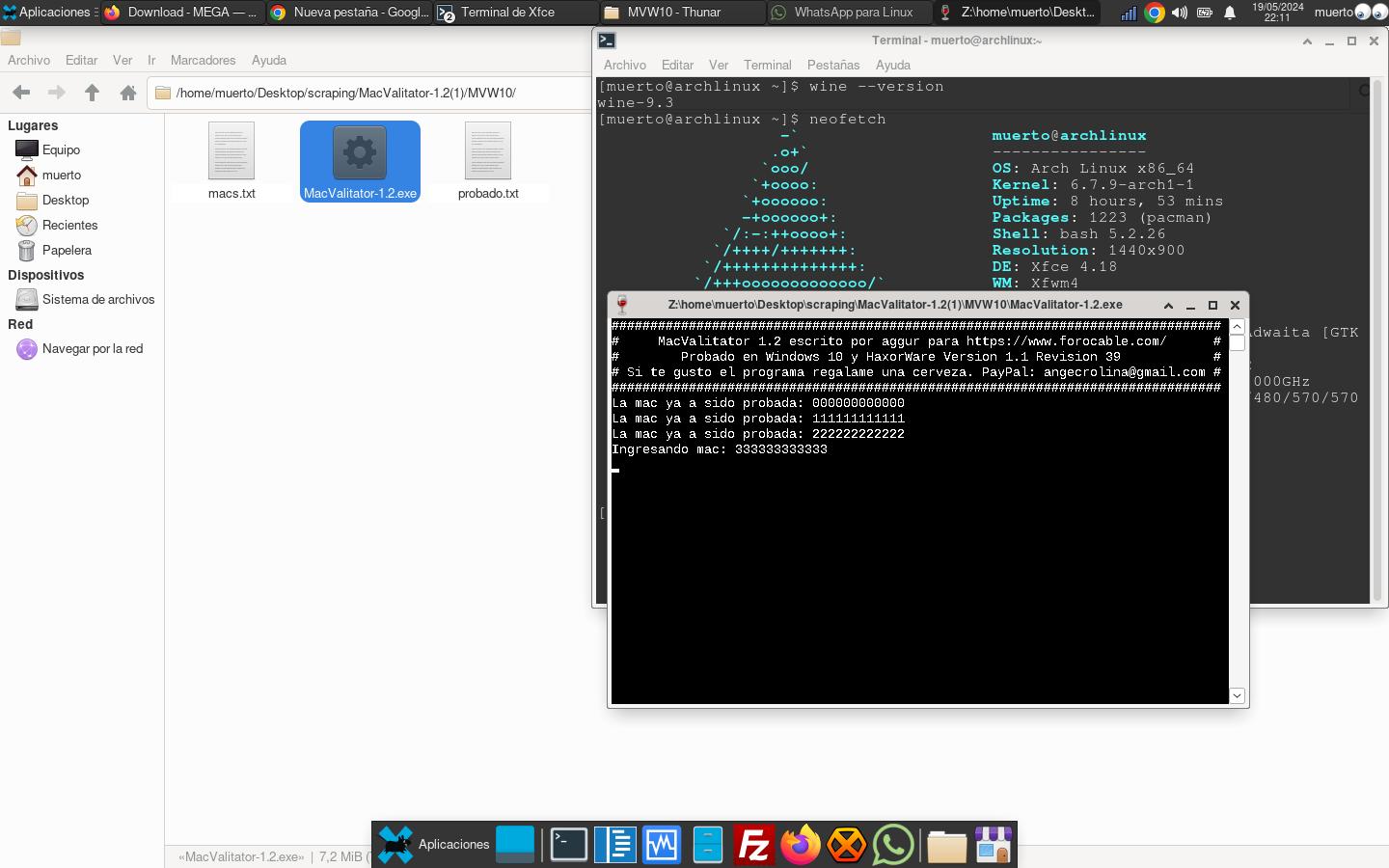
Task: Click Wine icon in MacValitator title bar
Action: click(622, 304)
